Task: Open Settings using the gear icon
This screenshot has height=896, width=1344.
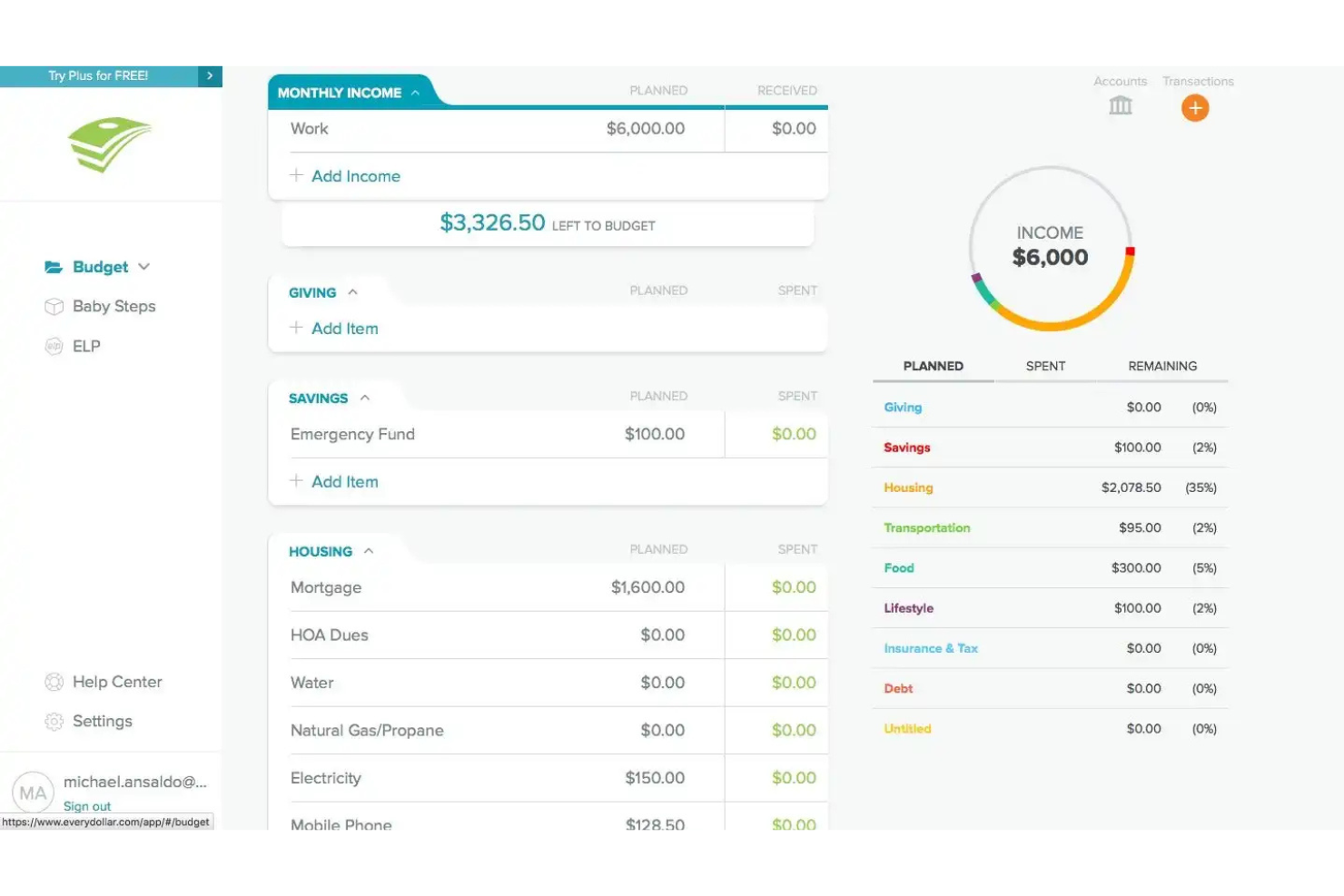Action: tap(54, 721)
